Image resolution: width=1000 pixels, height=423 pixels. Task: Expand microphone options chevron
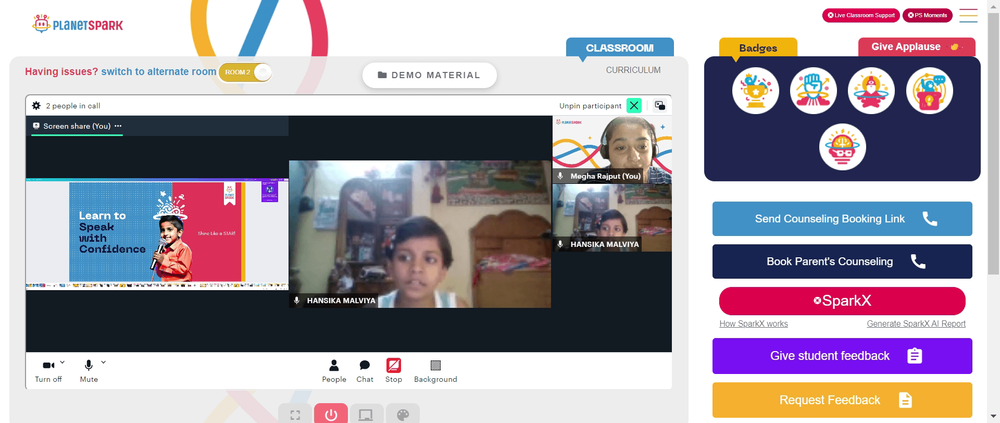pyautogui.click(x=103, y=362)
